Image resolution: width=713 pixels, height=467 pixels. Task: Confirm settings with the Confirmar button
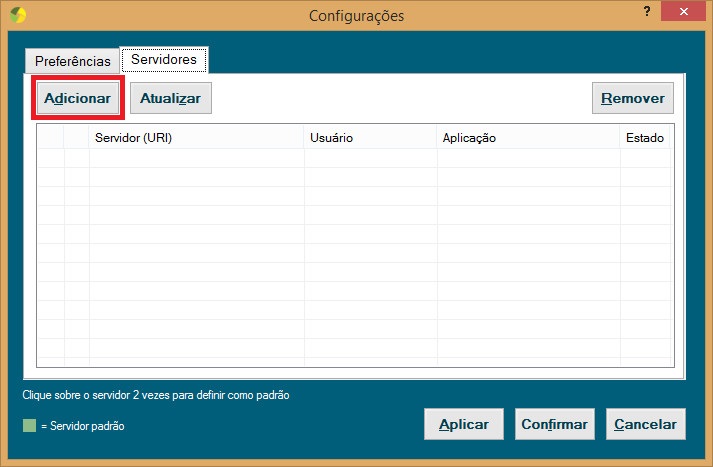click(555, 424)
